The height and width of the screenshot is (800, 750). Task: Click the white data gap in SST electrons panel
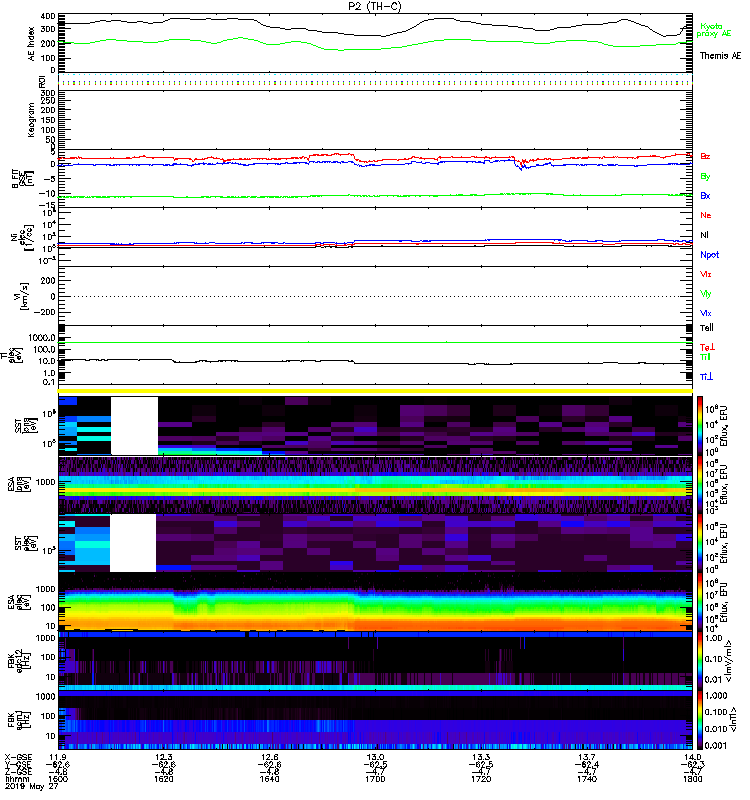click(133, 543)
